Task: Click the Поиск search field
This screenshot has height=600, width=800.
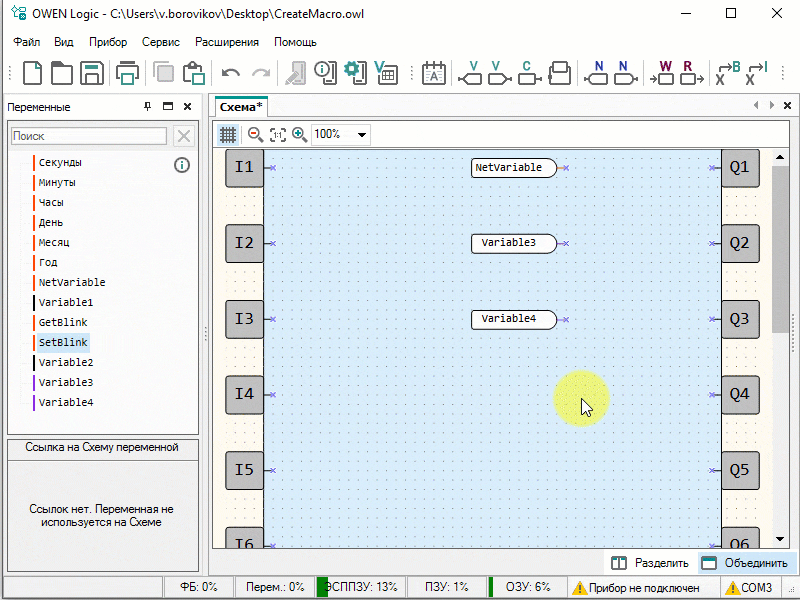Action: (89, 136)
